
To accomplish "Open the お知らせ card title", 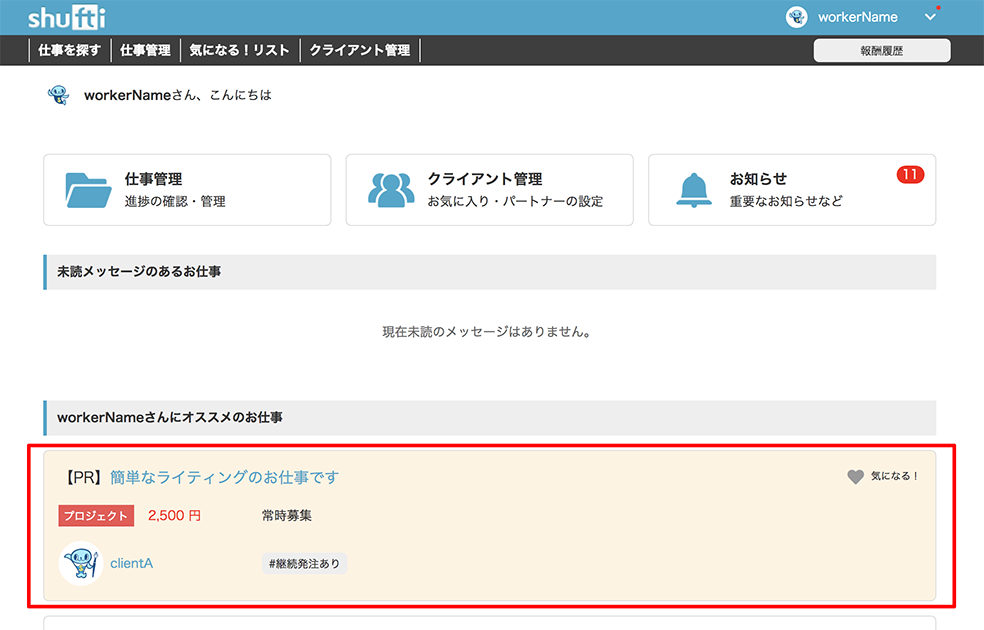I will tap(758, 179).
